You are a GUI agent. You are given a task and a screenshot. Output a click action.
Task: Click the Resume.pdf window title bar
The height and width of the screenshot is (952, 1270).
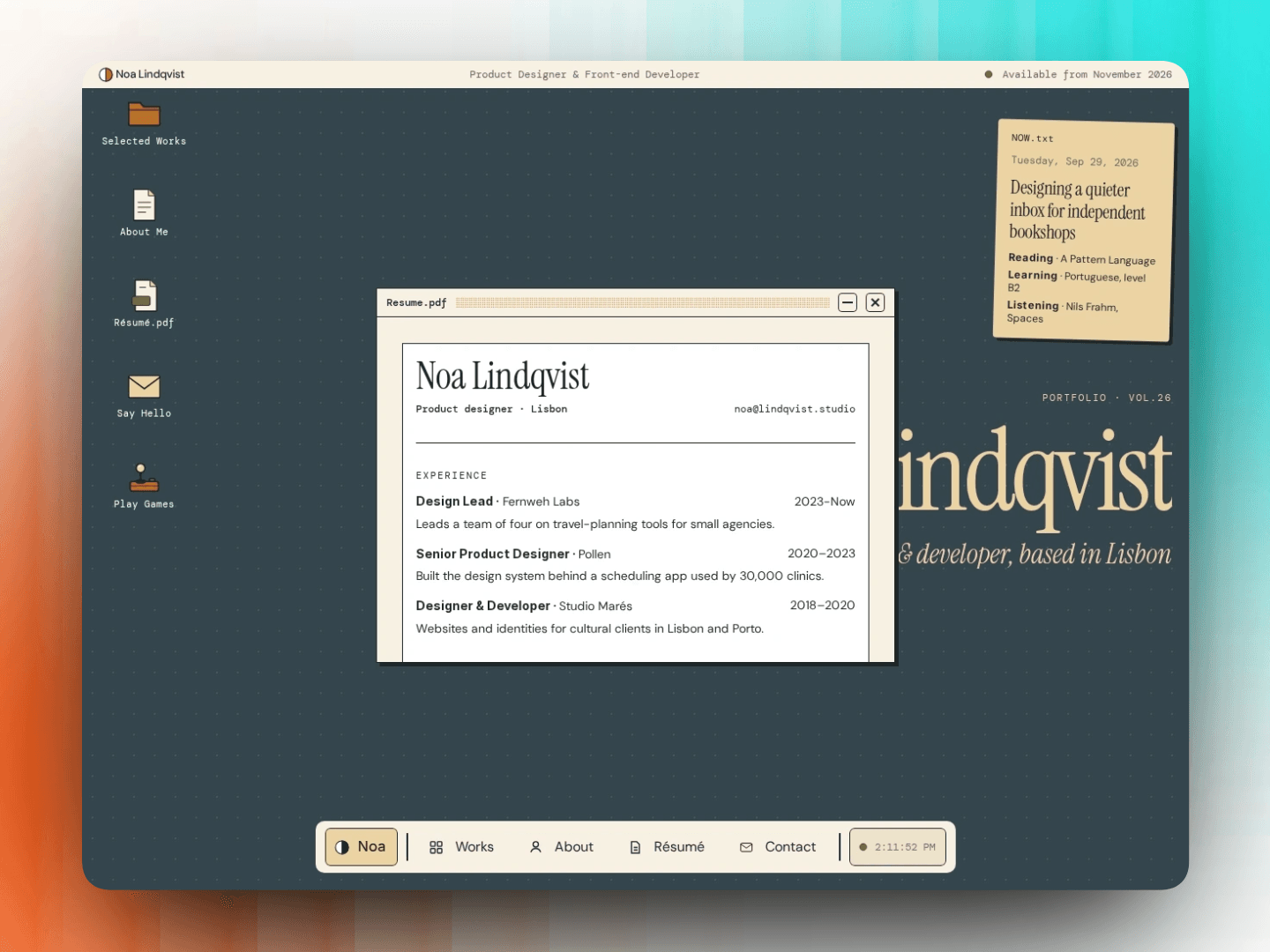pos(635,302)
